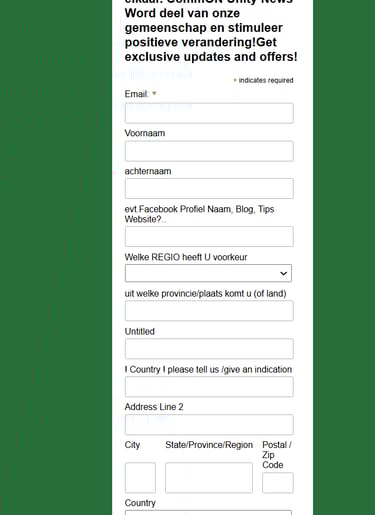Image resolution: width=375 pixels, height=515 pixels.
Task: Click the Voornaam label
Action: [x=145, y=133]
